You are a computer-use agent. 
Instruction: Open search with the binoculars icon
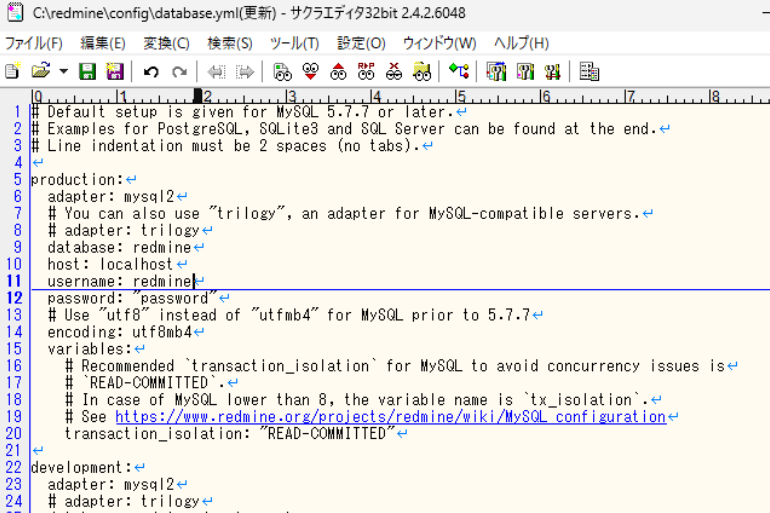(283, 71)
